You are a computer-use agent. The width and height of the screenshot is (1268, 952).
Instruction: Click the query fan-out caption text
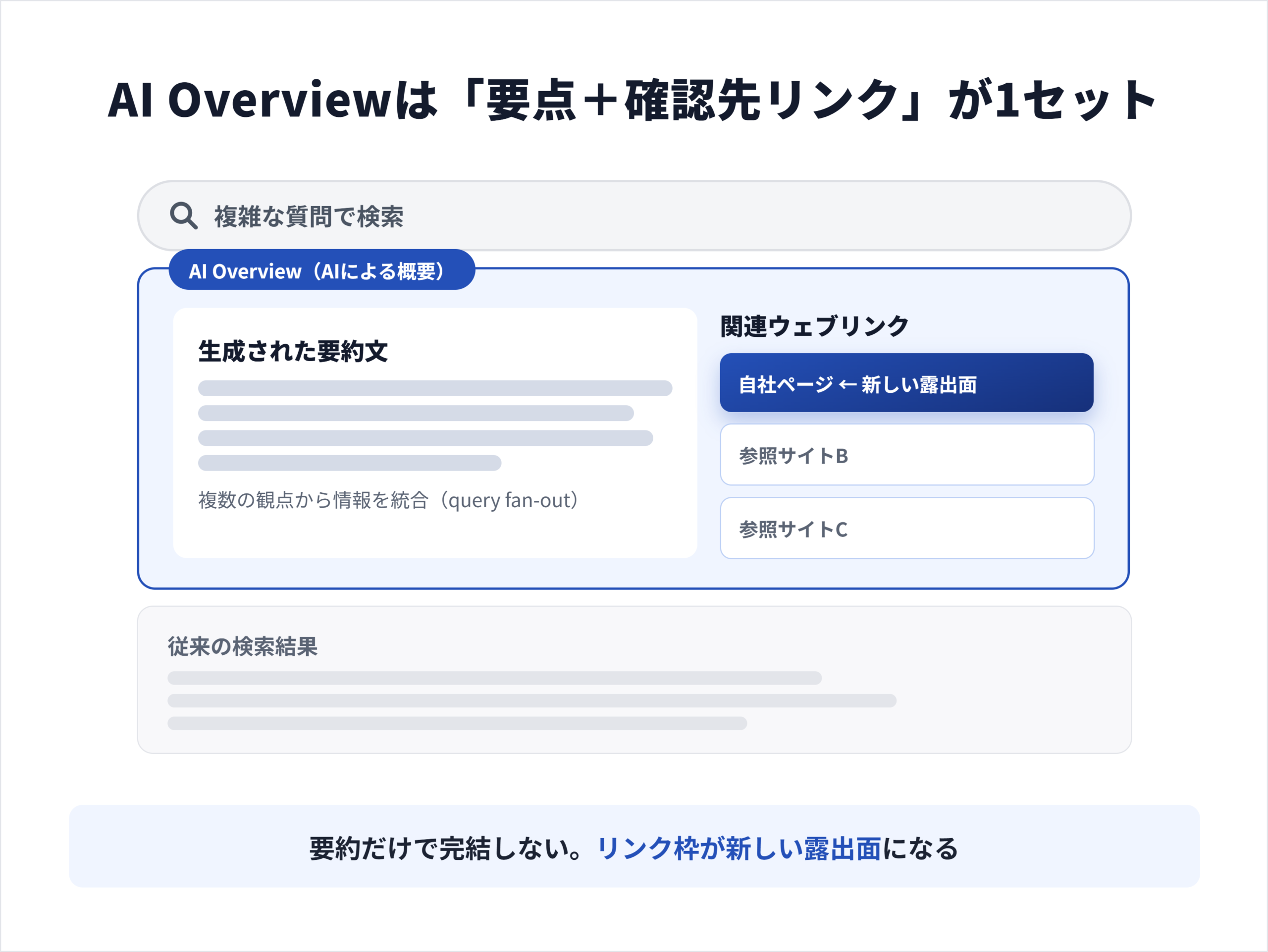point(388,500)
